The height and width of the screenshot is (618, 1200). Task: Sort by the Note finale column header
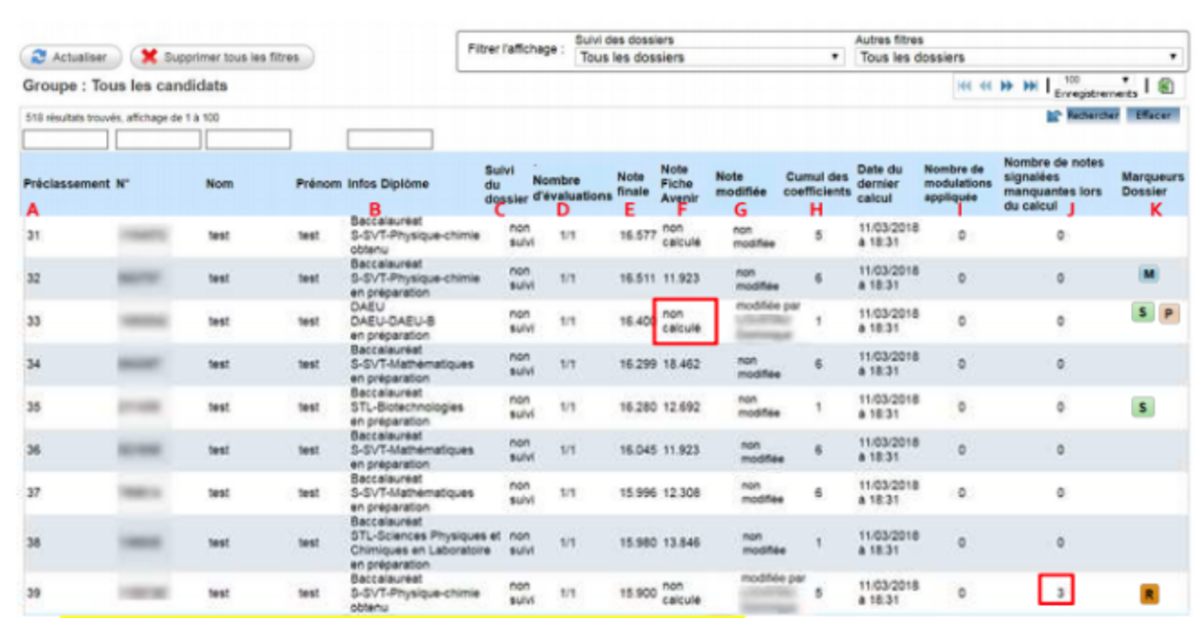pyautogui.click(x=631, y=184)
